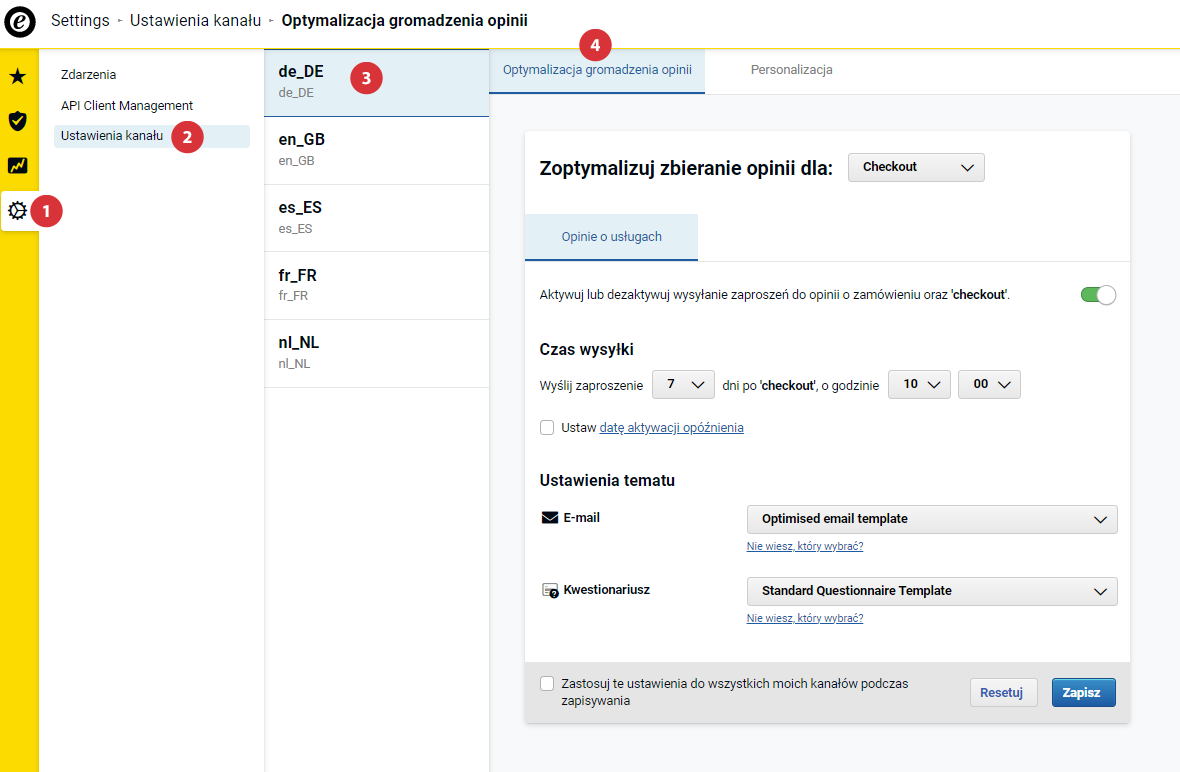Click the eTrusted logo icon
The image size is (1180, 772).
click(x=20, y=21)
